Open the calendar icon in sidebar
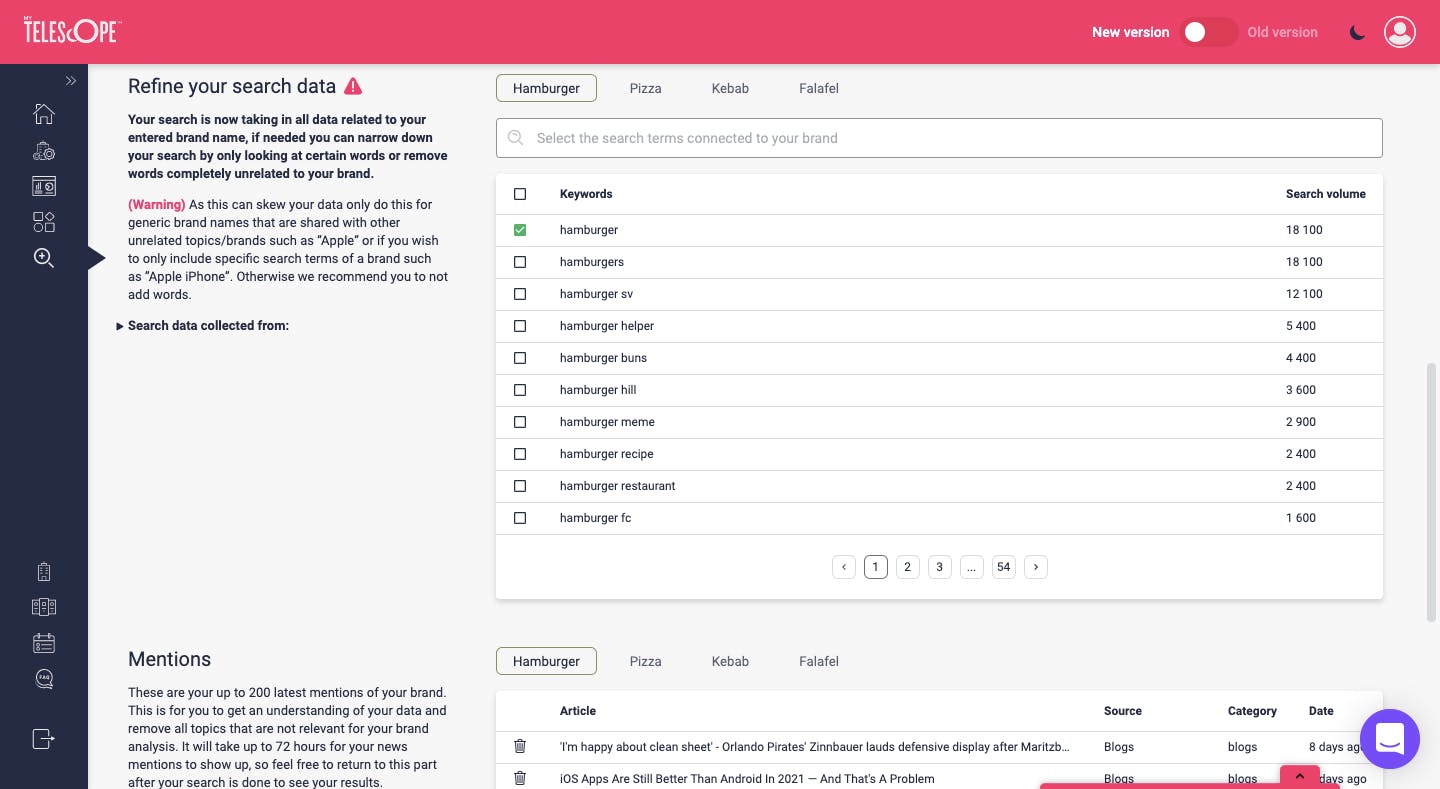 click(x=44, y=643)
